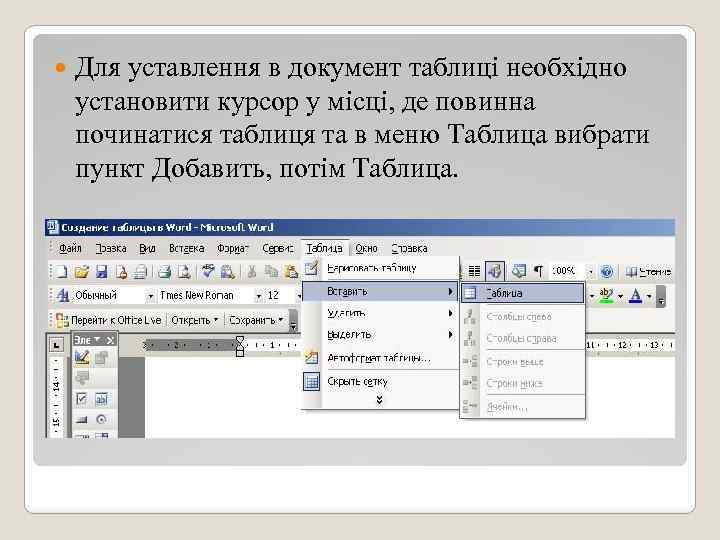Viewport: 720px width, 540px height.
Task: Click the Styles and Formatting AA icon
Action: [x=62, y=295]
